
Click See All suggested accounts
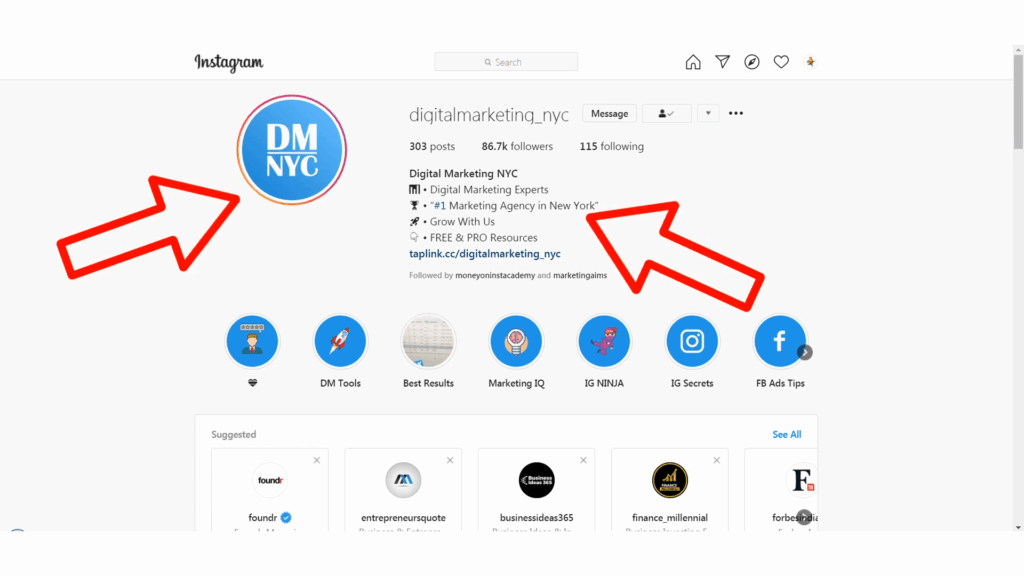[x=786, y=434]
